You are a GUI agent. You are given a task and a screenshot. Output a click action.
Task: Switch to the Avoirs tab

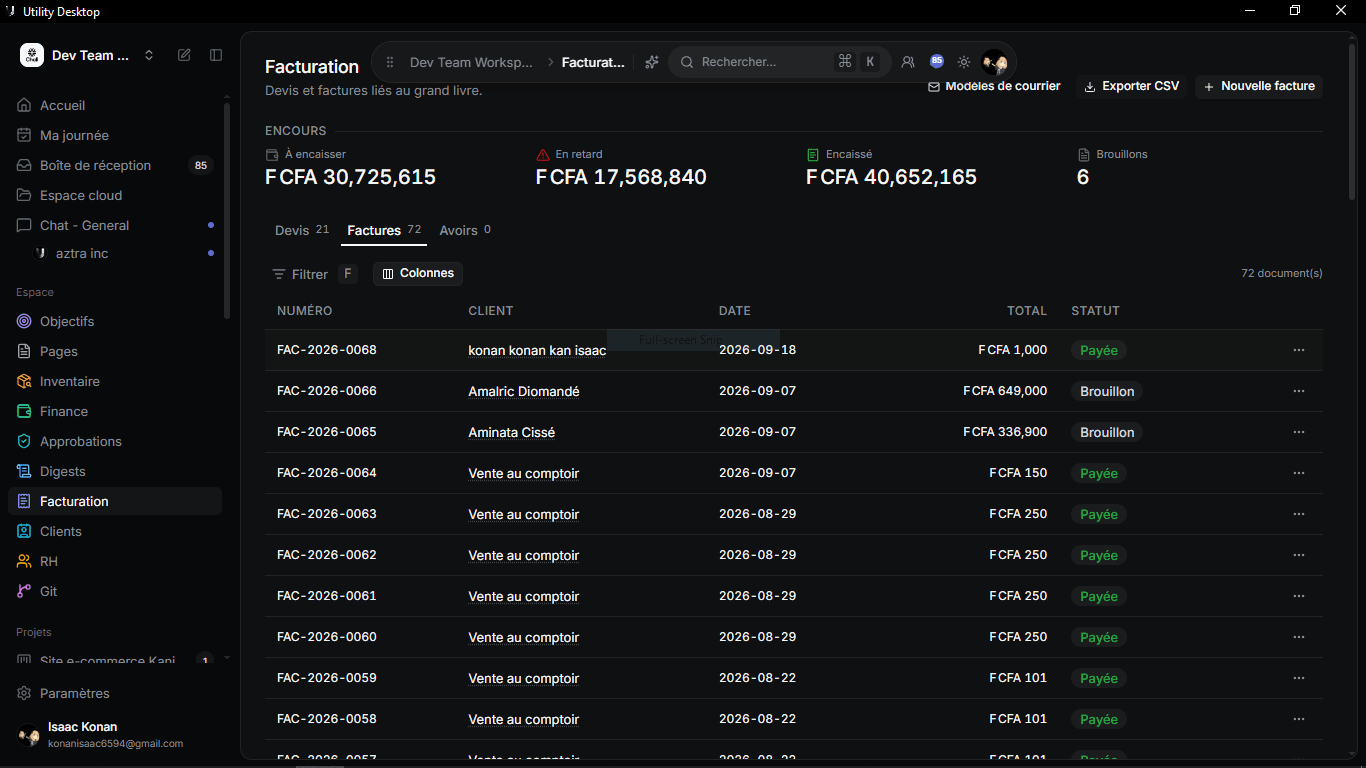tap(465, 230)
